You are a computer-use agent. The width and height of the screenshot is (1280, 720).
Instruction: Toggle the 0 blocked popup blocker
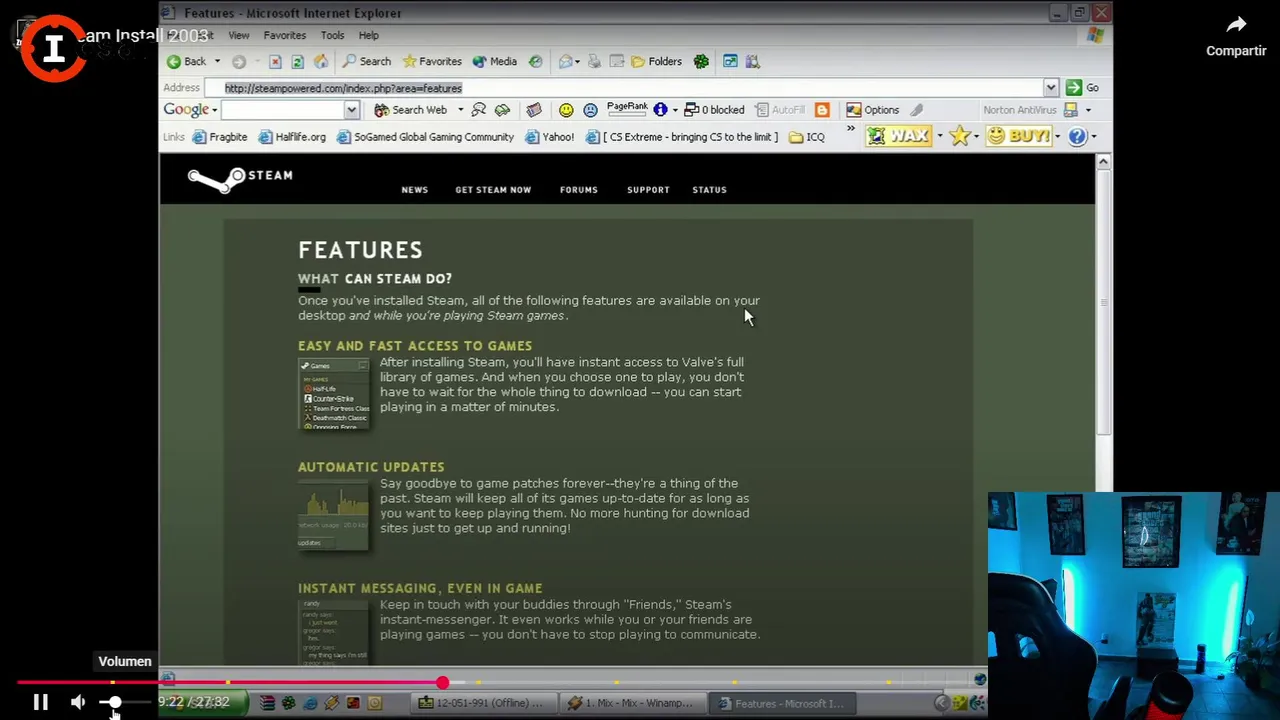pyautogui.click(x=714, y=110)
